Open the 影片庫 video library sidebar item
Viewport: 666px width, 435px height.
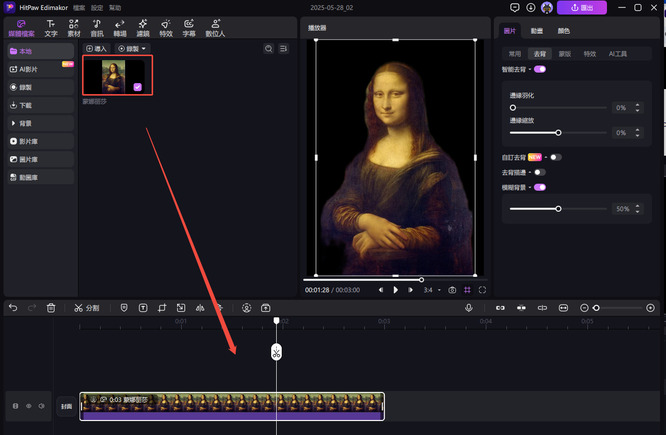[40, 141]
